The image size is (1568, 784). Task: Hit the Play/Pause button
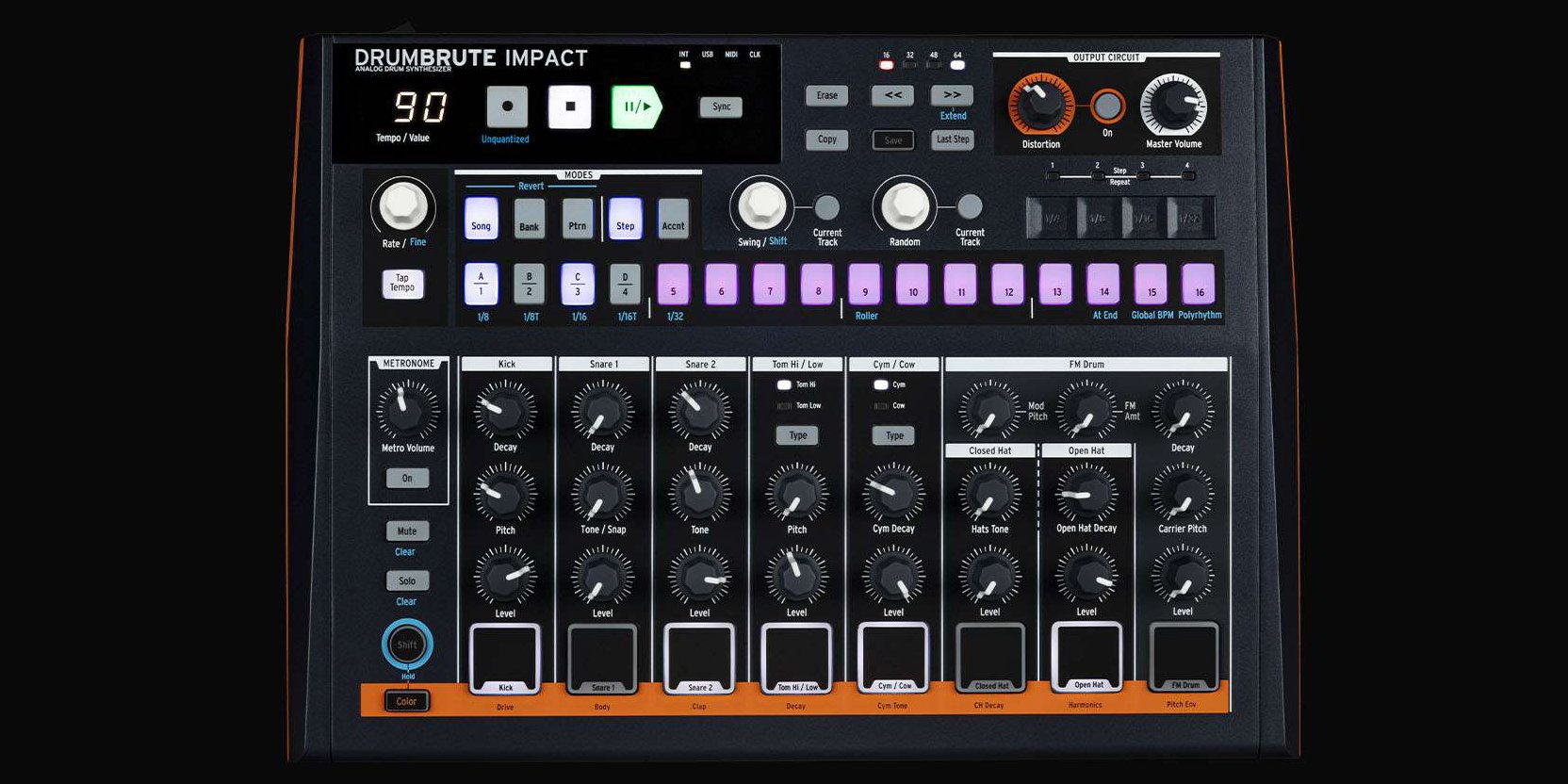[636, 107]
